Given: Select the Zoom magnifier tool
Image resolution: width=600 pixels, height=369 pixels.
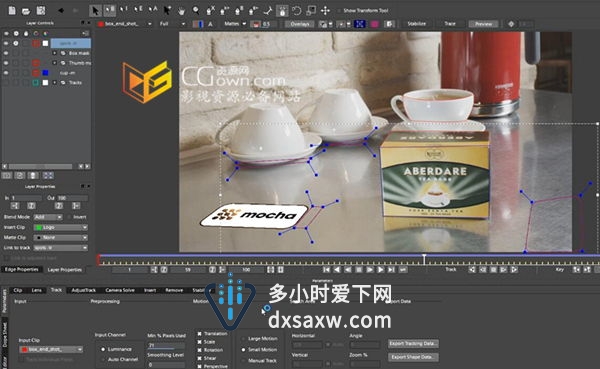Looking at the screenshot, I should (x=196, y=11).
